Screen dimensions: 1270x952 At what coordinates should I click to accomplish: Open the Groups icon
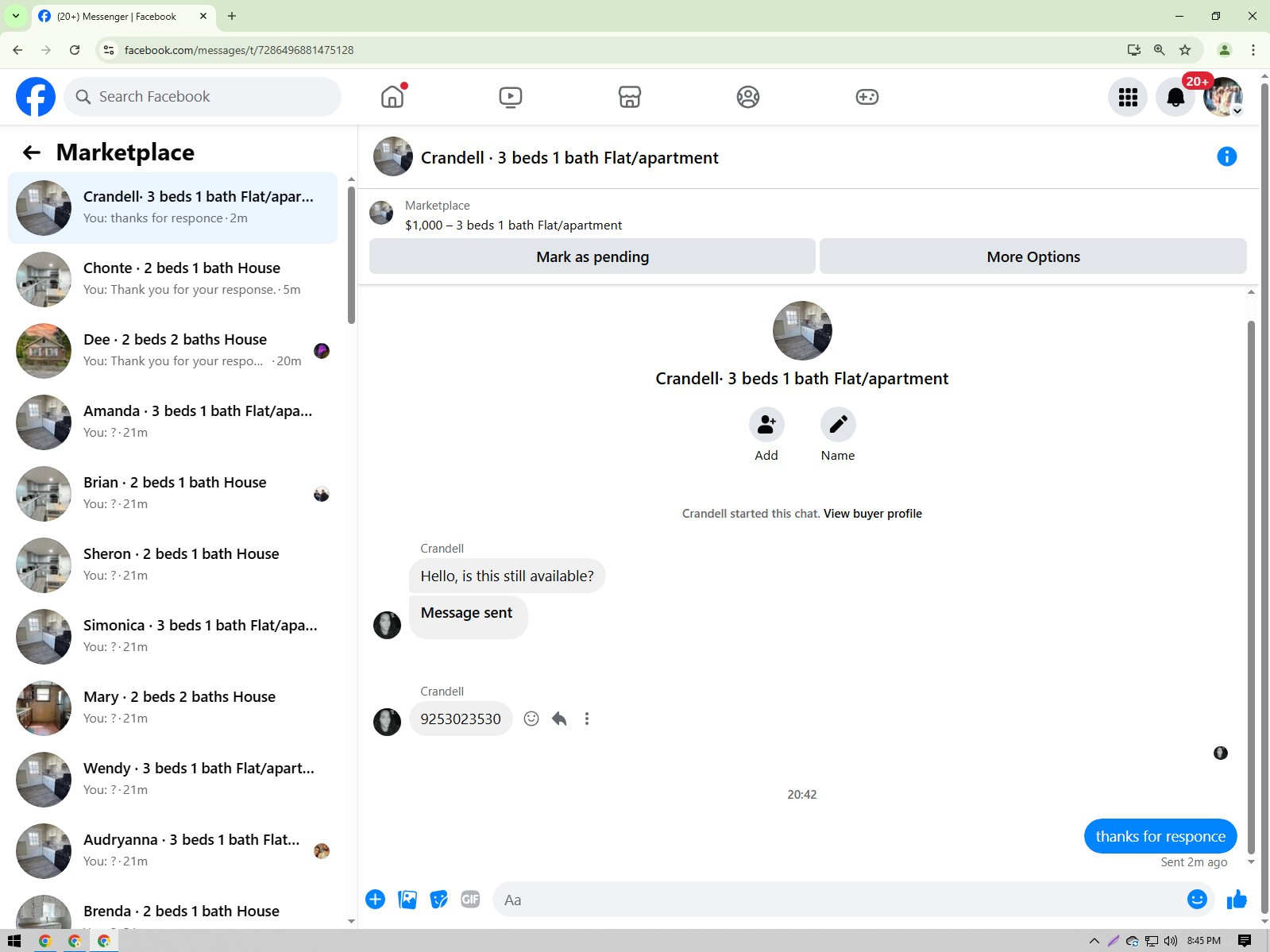[x=748, y=97]
